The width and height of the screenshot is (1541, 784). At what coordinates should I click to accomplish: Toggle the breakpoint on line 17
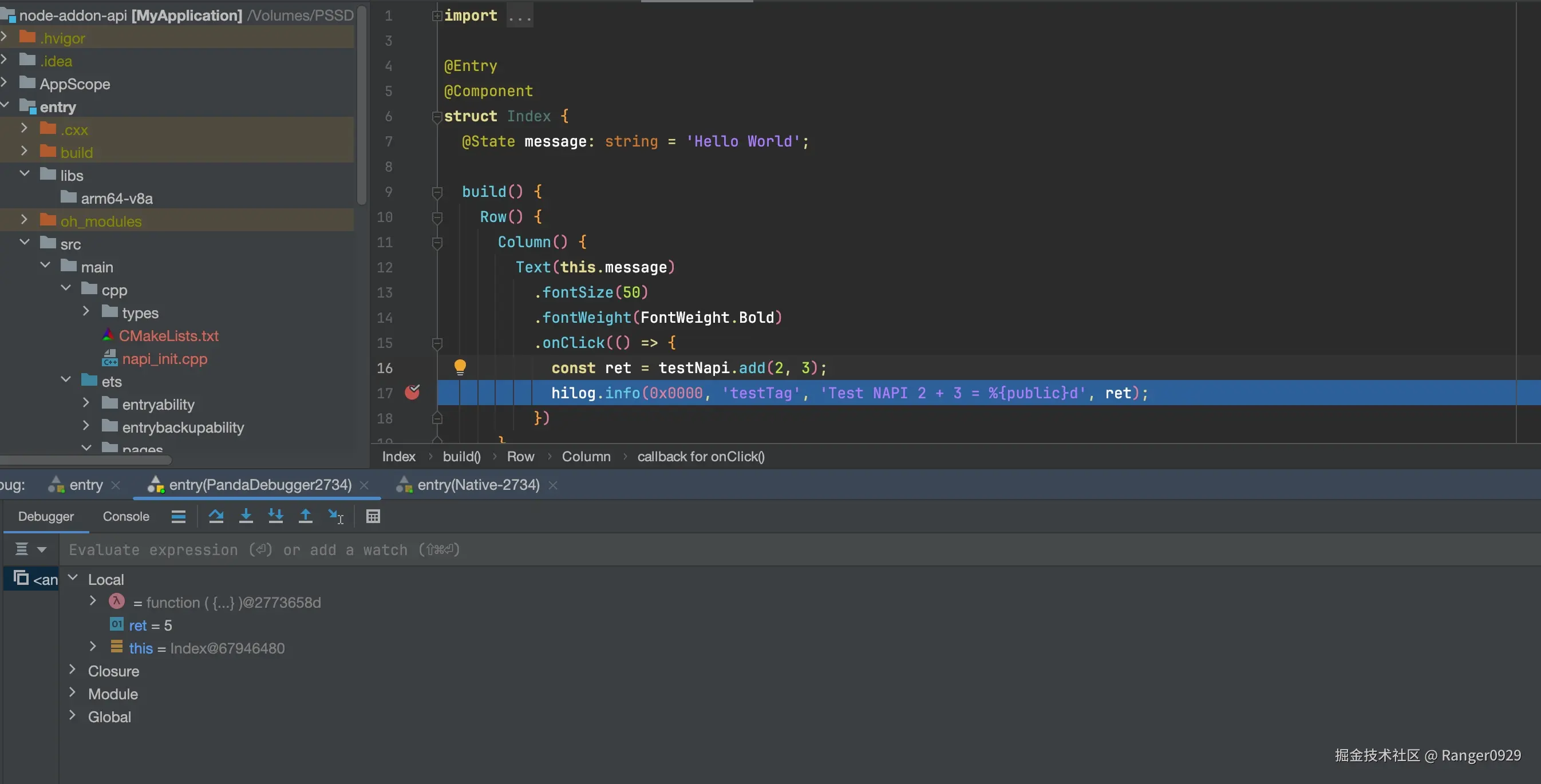tap(412, 393)
